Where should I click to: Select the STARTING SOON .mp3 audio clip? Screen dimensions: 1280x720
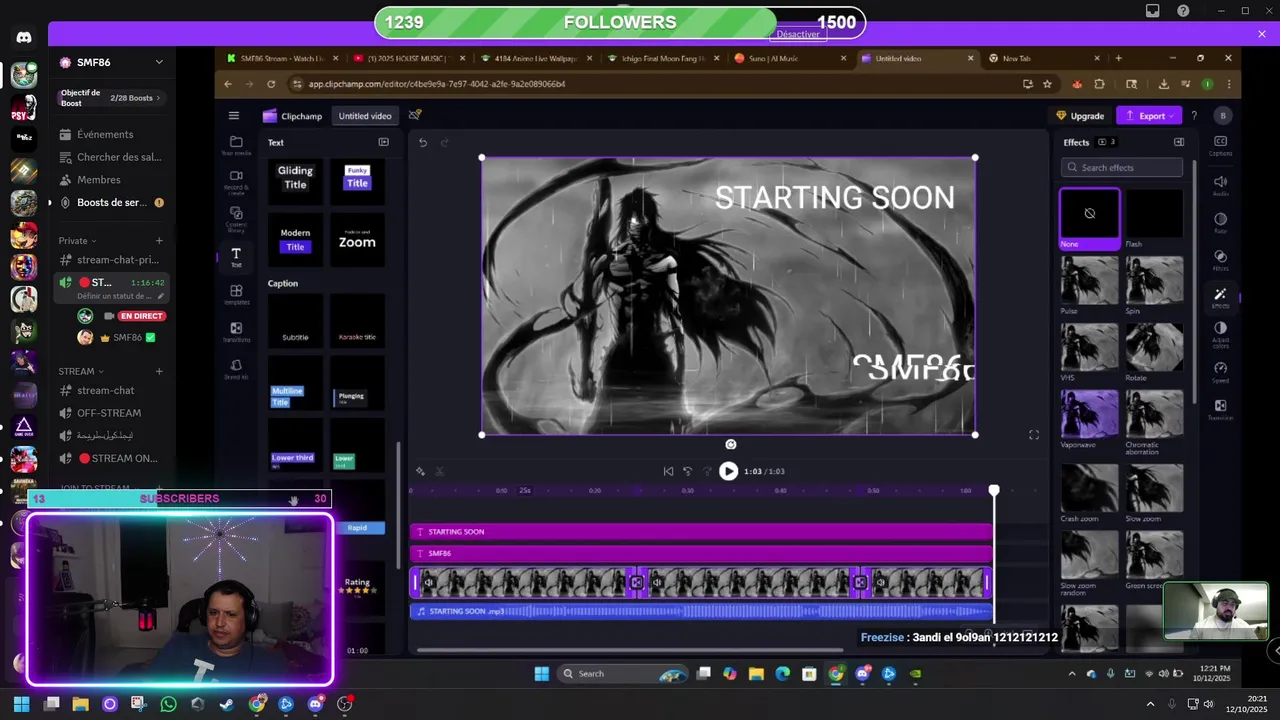pyautogui.click(x=701, y=611)
